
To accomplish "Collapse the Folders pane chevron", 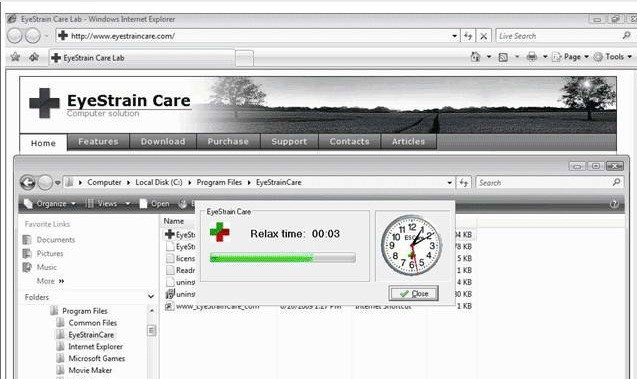I will coord(151,297).
